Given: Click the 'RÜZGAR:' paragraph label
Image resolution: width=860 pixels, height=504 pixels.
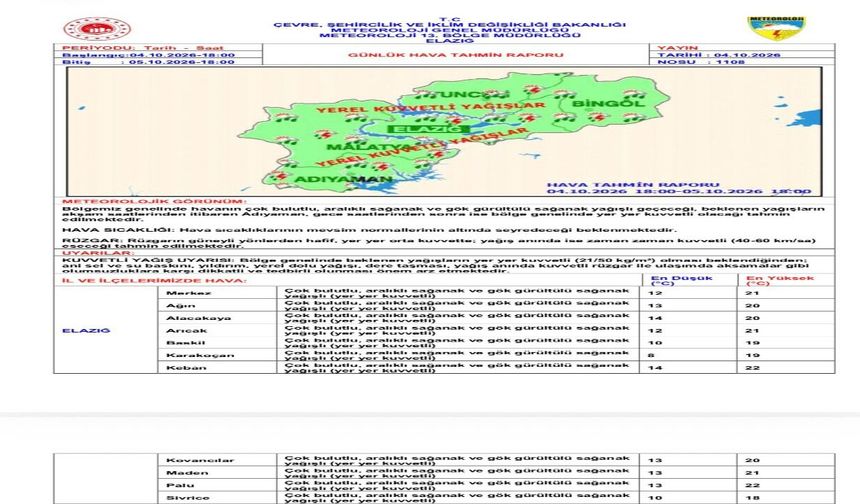Looking at the screenshot, I should click(x=92, y=240).
